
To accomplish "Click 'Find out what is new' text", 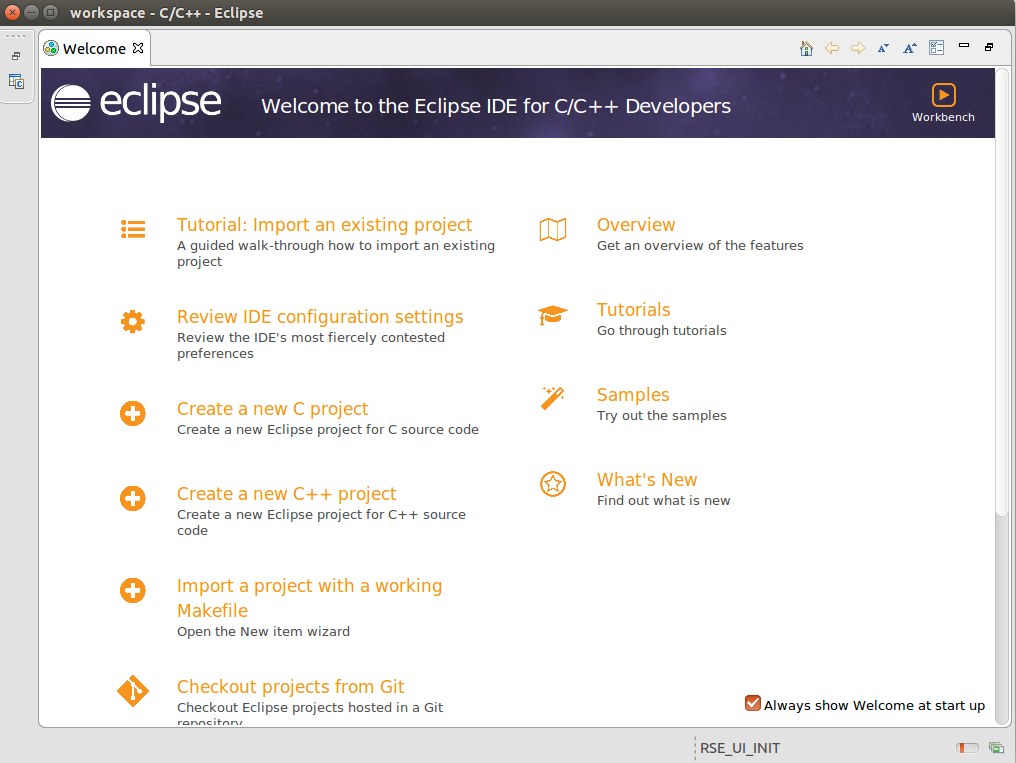I will (x=664, y=501).
